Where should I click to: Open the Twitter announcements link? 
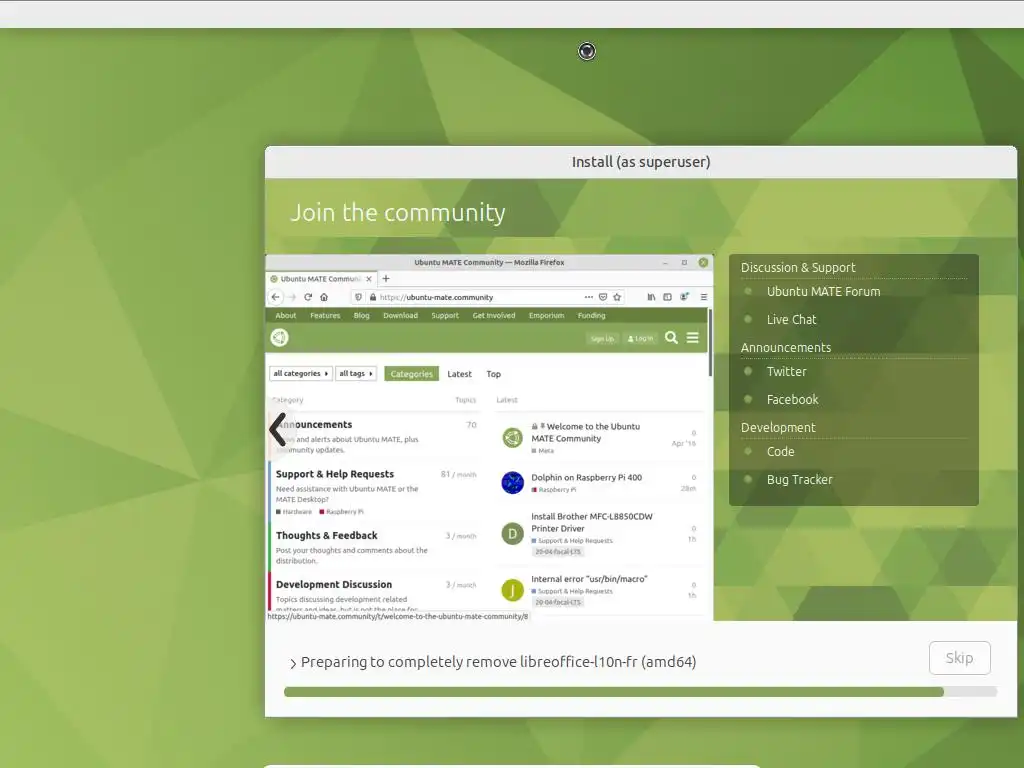click(786, 372)
